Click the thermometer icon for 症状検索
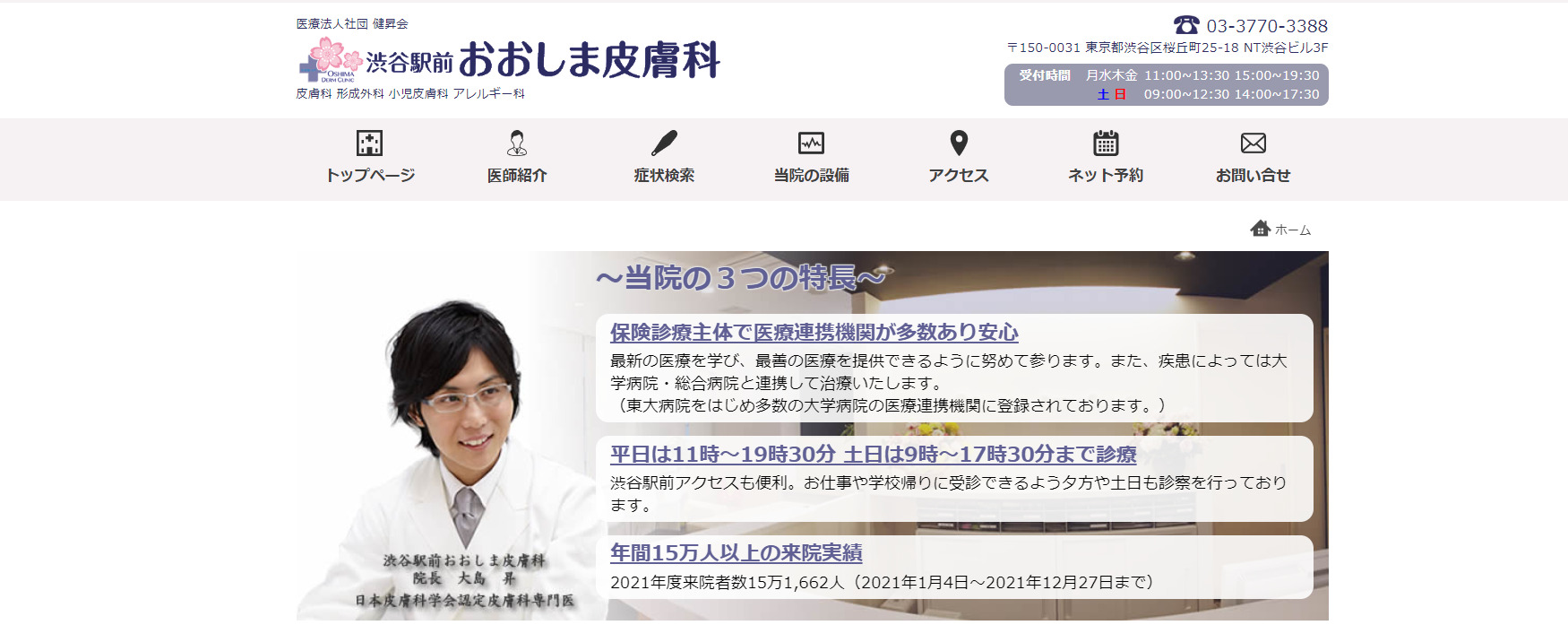The image size is (1568, 625). click(664, 143)
